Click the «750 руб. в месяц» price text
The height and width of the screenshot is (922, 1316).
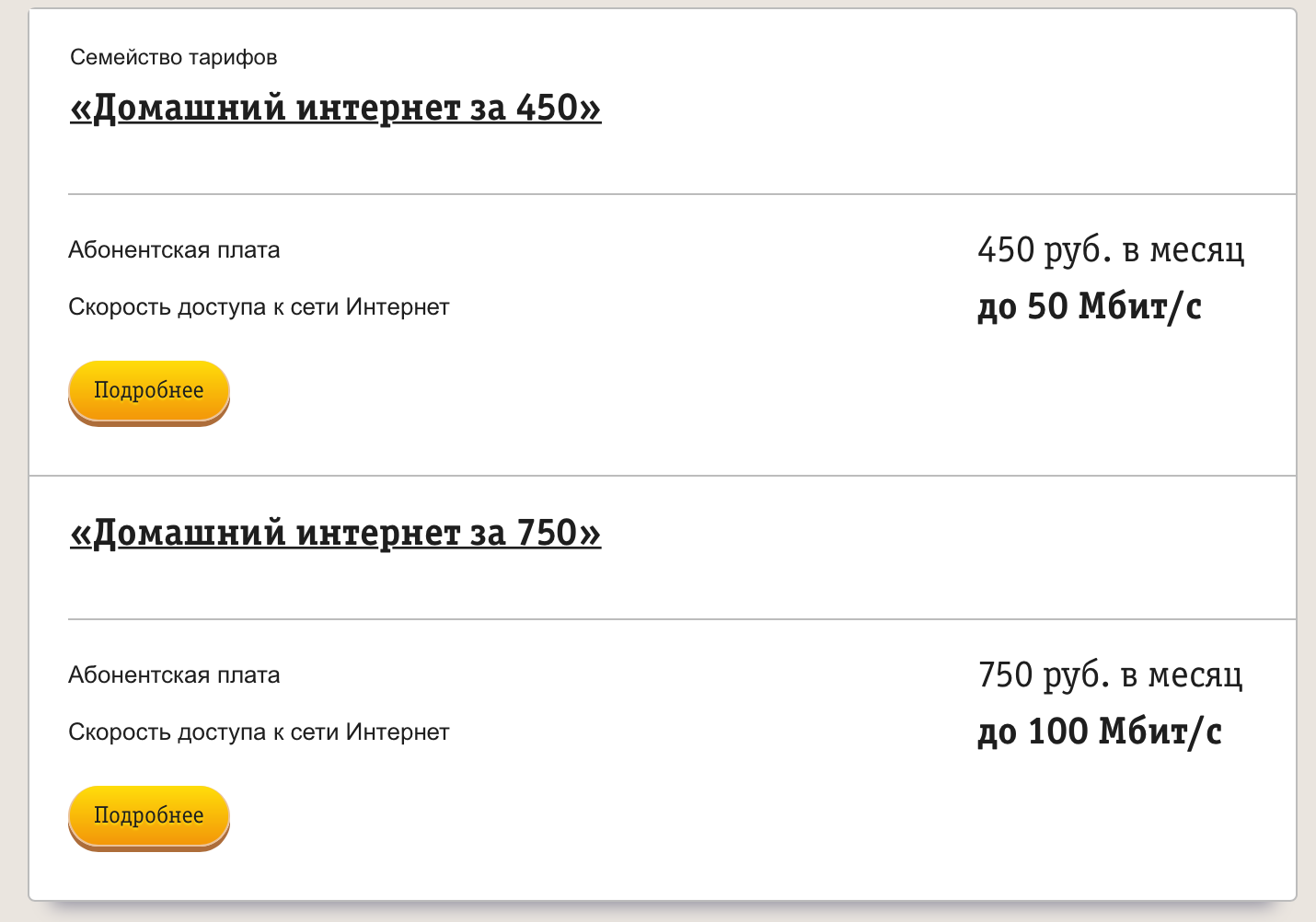(1110, 674)
